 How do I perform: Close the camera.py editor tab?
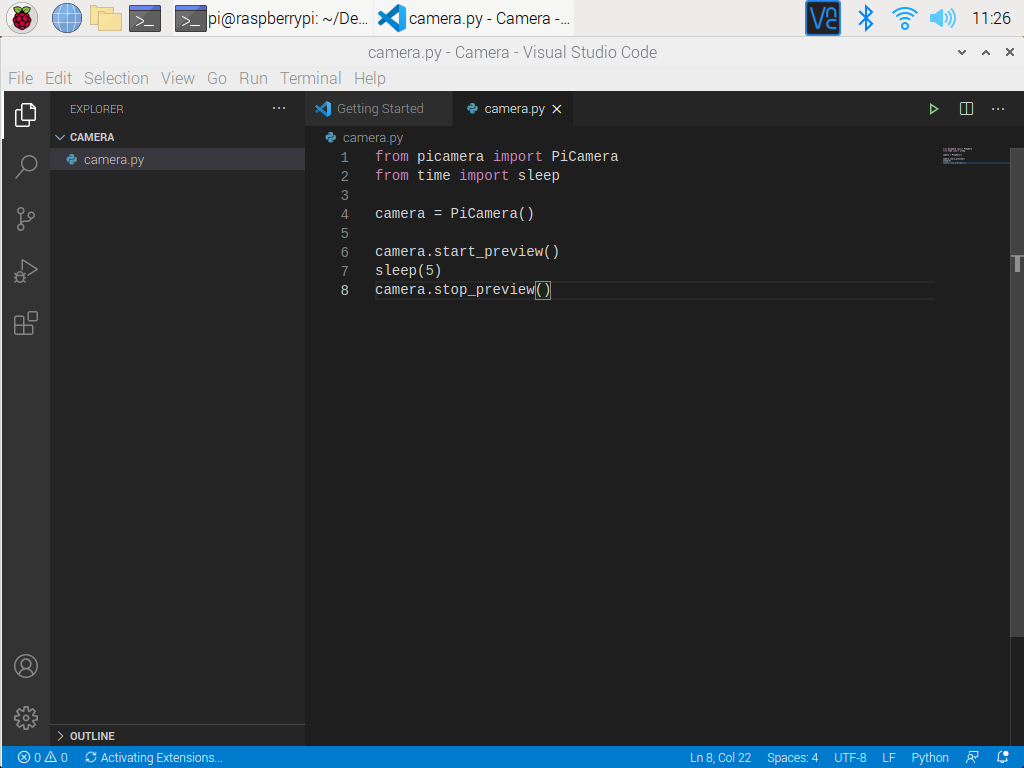557,109
